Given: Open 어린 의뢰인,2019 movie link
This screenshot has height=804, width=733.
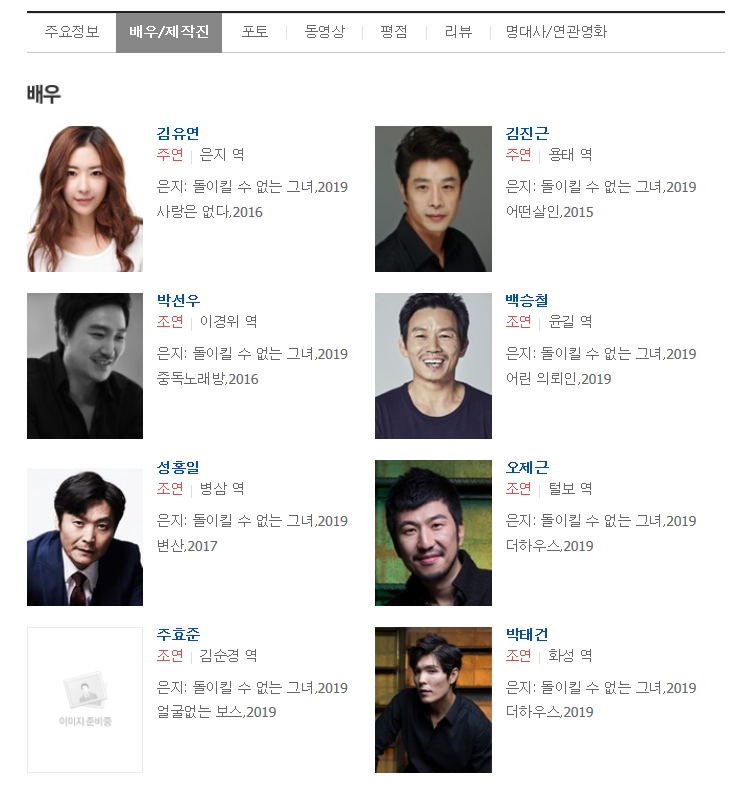Looking at the screenshot, I should pyautogui.click(x=558, y=379).
